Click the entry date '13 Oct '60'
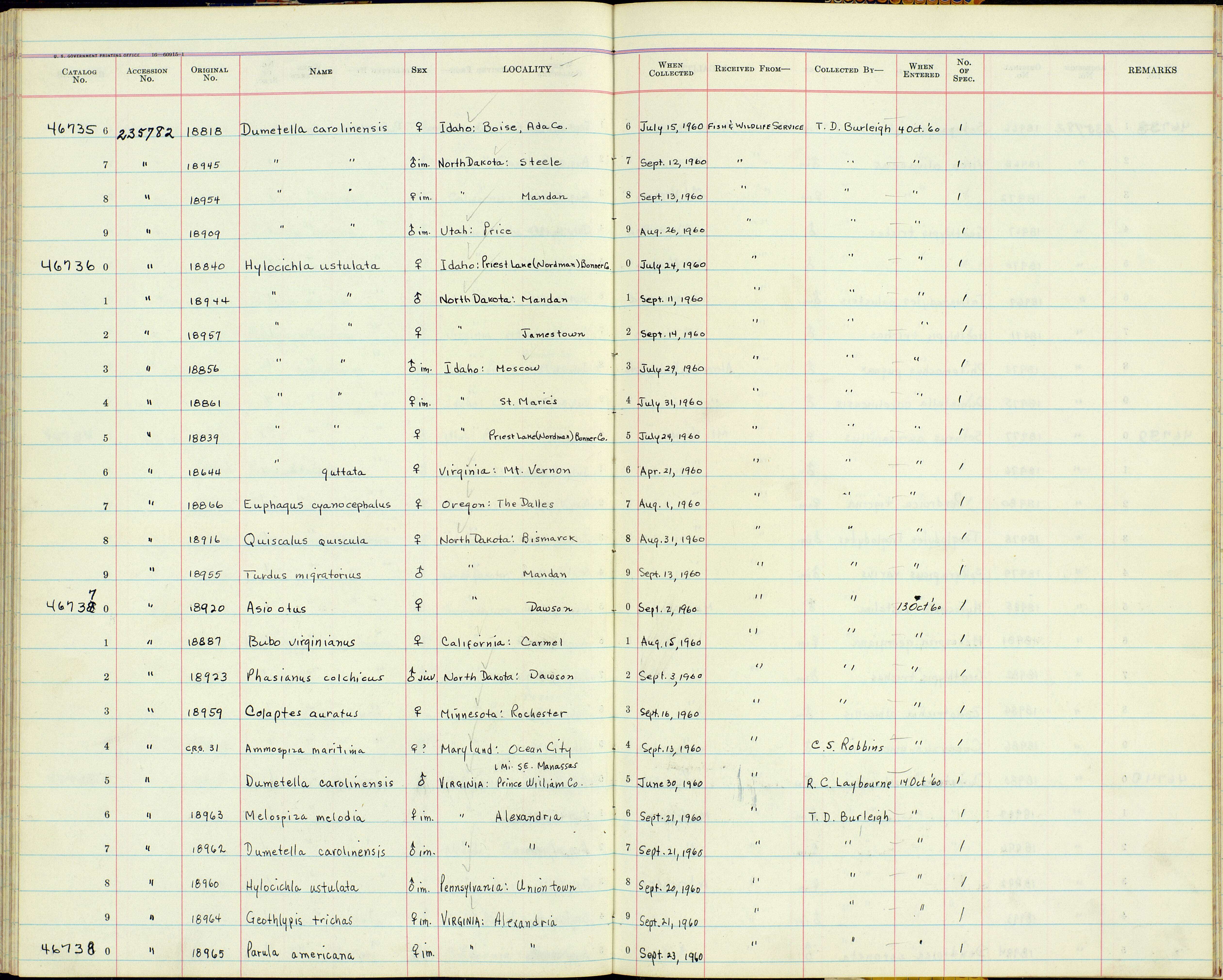The height and width of the screenshot is (980, 1223). 920,606
